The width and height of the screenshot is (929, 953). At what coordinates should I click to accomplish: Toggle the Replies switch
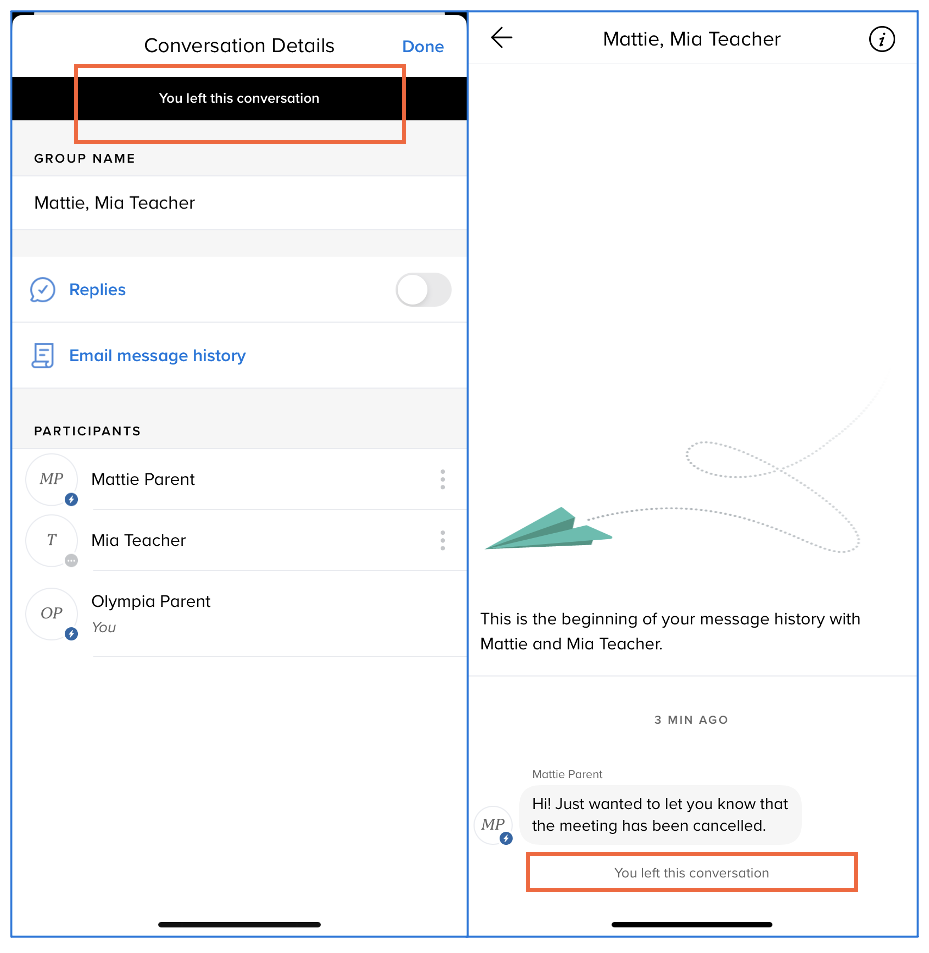(423, 290)
